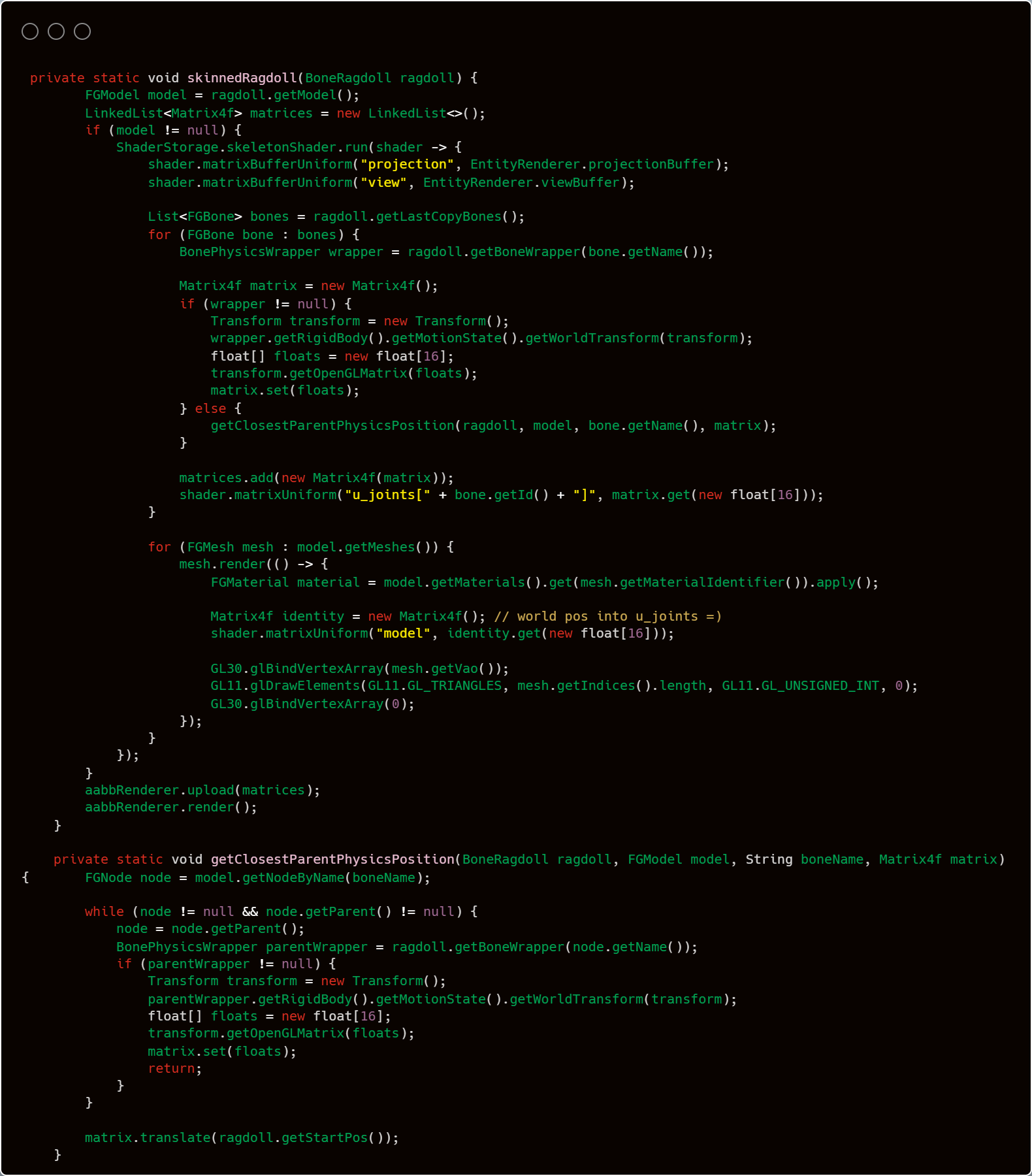Click EntityRenderer.viewBuffer
This screenshot has width=1032, height=1176.
coord(521,182)
